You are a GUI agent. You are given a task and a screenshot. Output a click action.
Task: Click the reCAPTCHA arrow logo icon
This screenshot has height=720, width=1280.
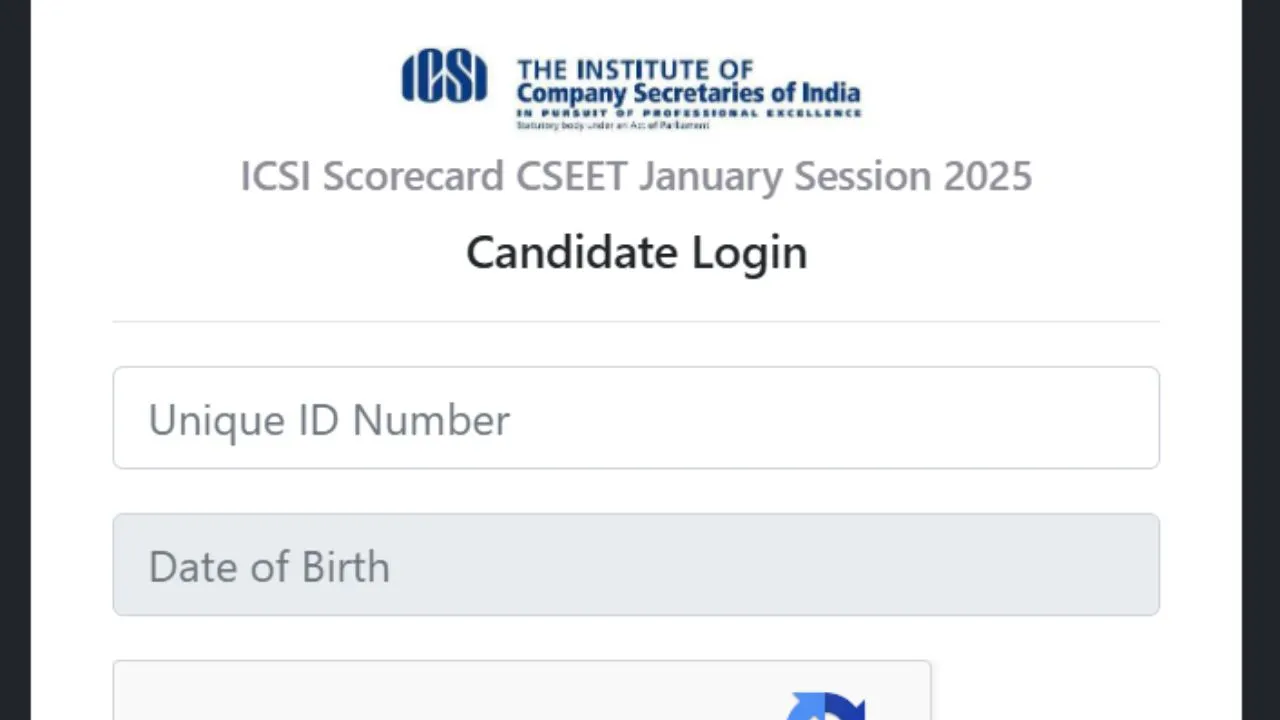pos(826,706)
